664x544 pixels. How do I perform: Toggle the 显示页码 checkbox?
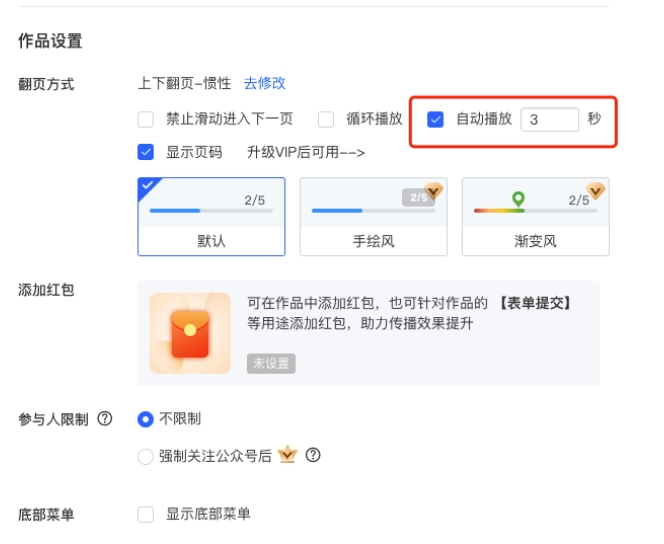pos(146,153)
